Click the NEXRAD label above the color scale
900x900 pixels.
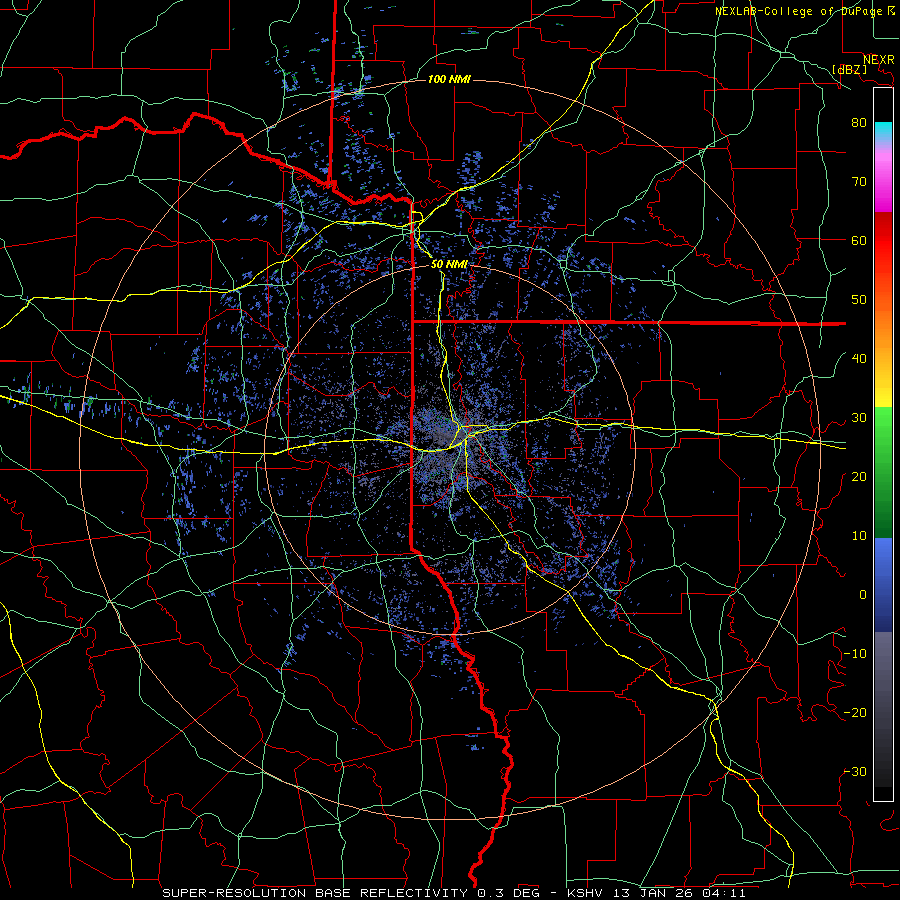[x=879, y=60]
